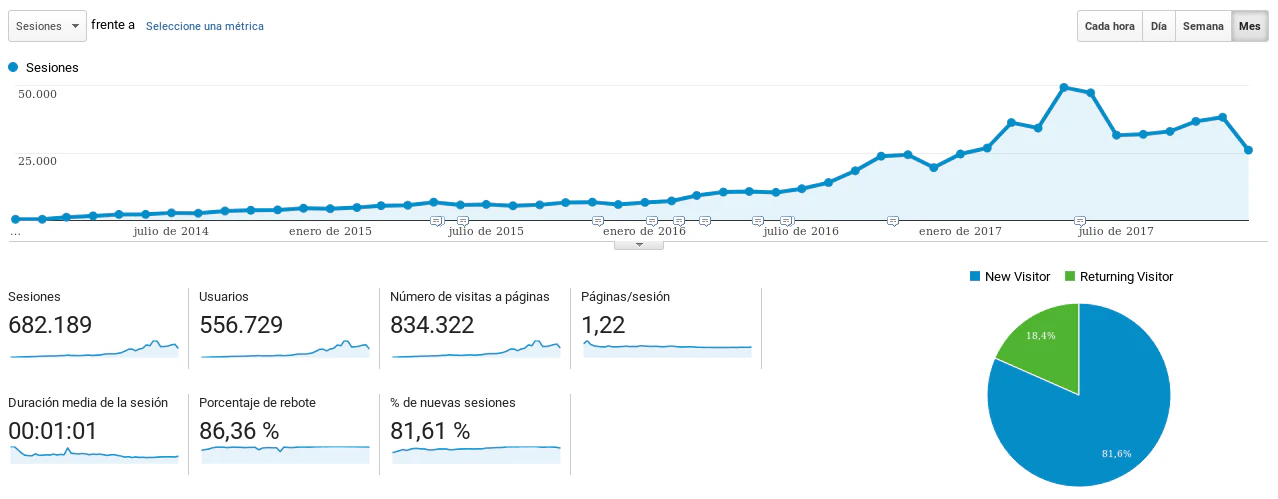Set the chart interval to Semana

pos(1203,26)
